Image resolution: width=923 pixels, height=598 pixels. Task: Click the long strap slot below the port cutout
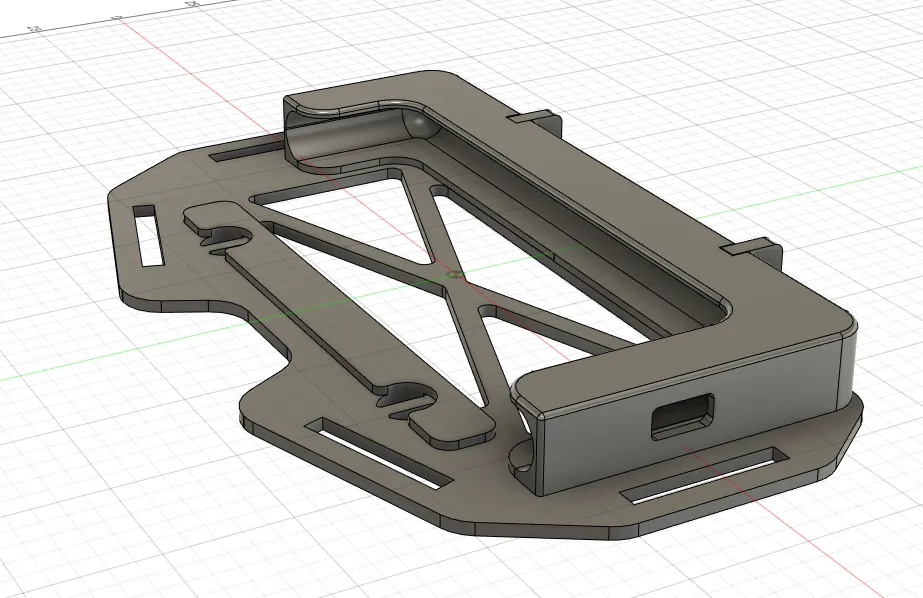(705, 476)
